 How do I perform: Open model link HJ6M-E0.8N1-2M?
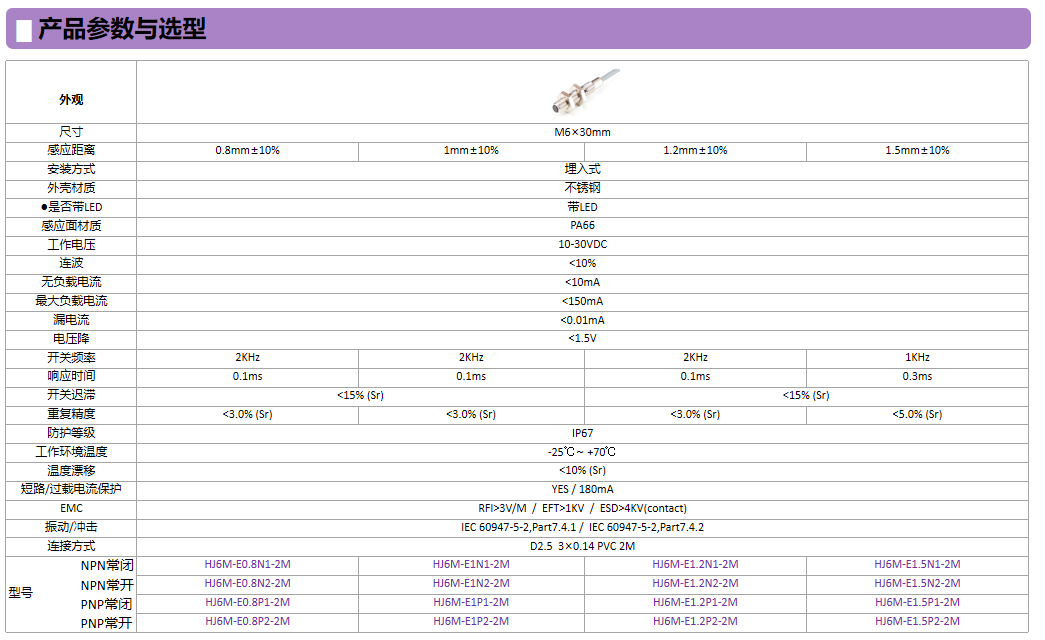click(247, 564)
